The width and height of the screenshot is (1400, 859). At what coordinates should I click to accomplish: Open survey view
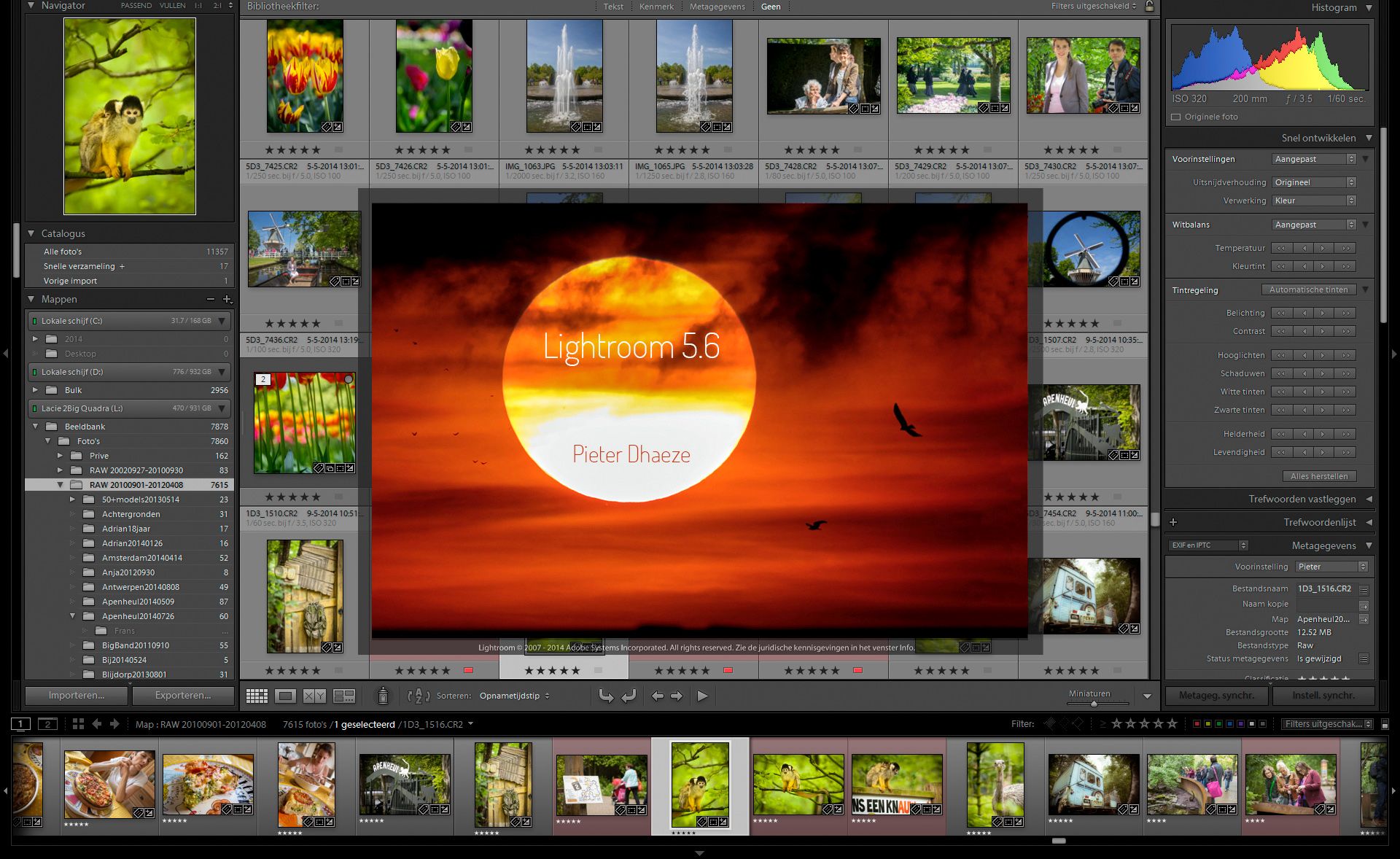click(x=343, y=696)
